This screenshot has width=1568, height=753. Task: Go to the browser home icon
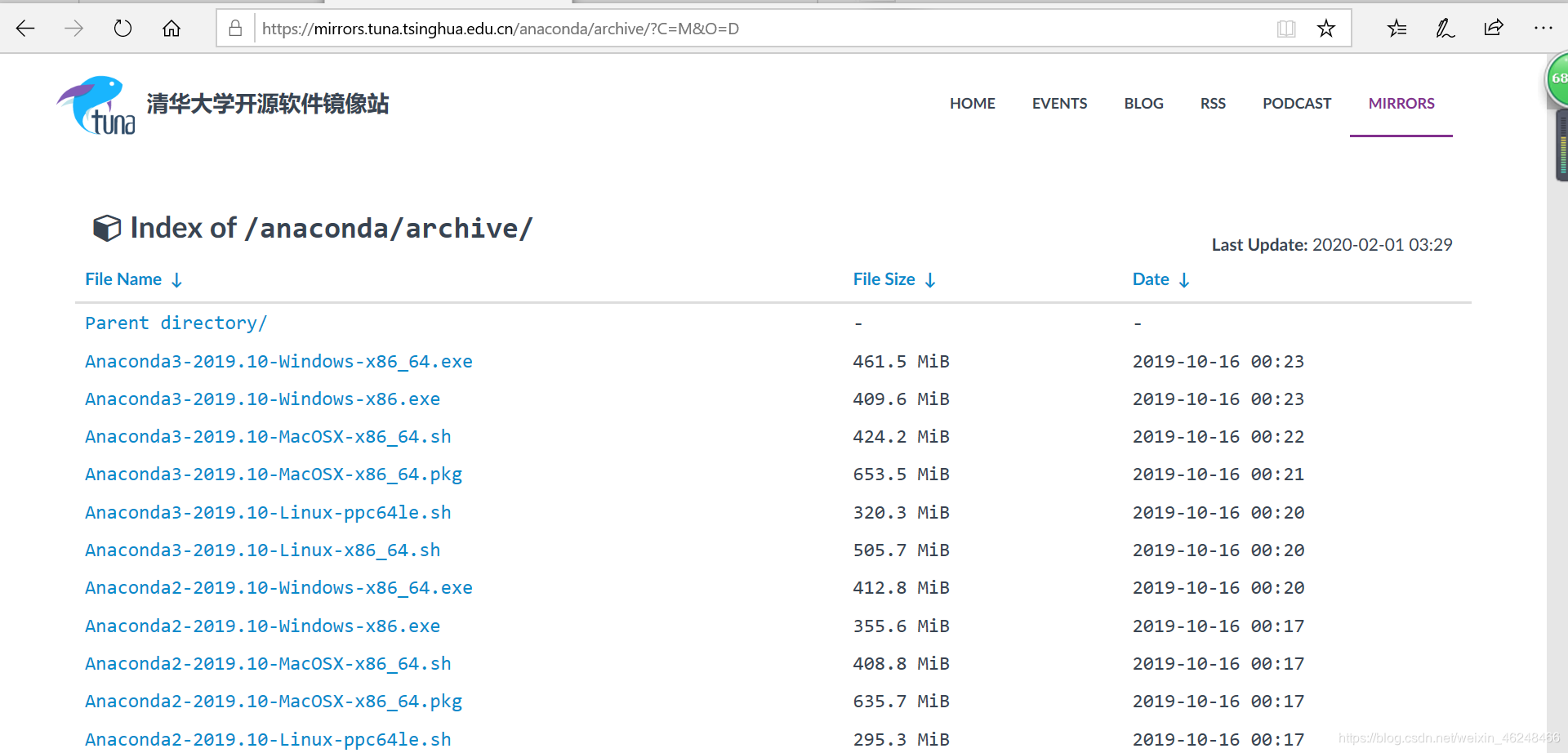coord(171,29)
